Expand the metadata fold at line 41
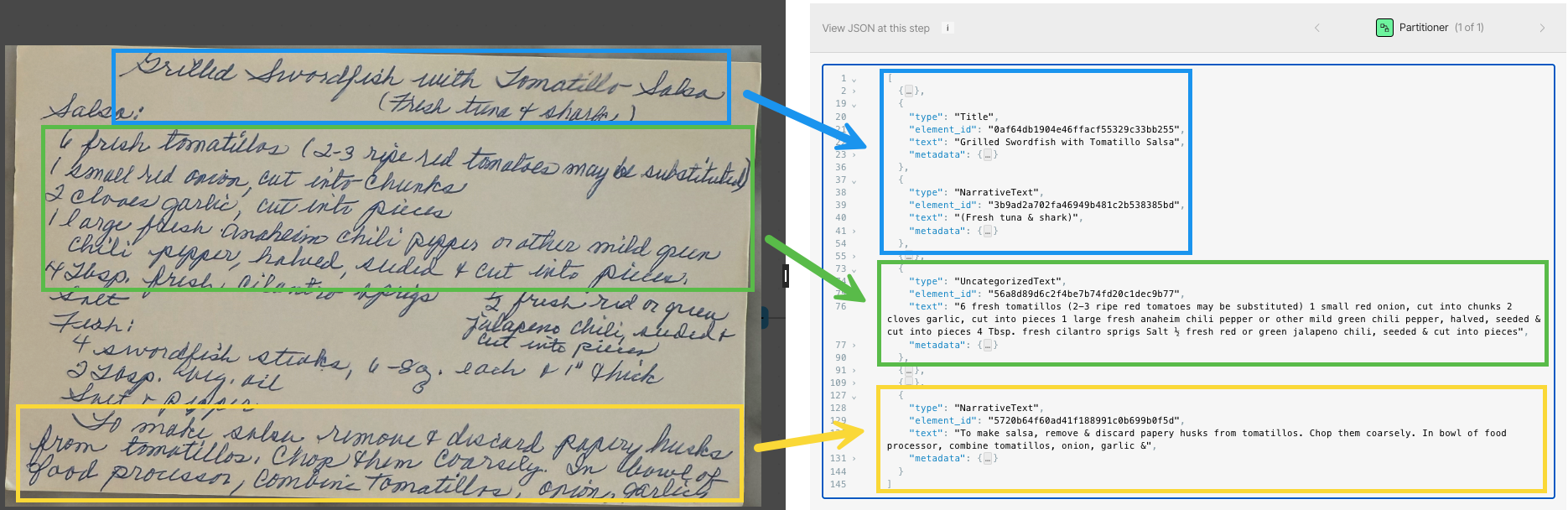The width and height of the screenshot is (1568, 510). [854, 232]
